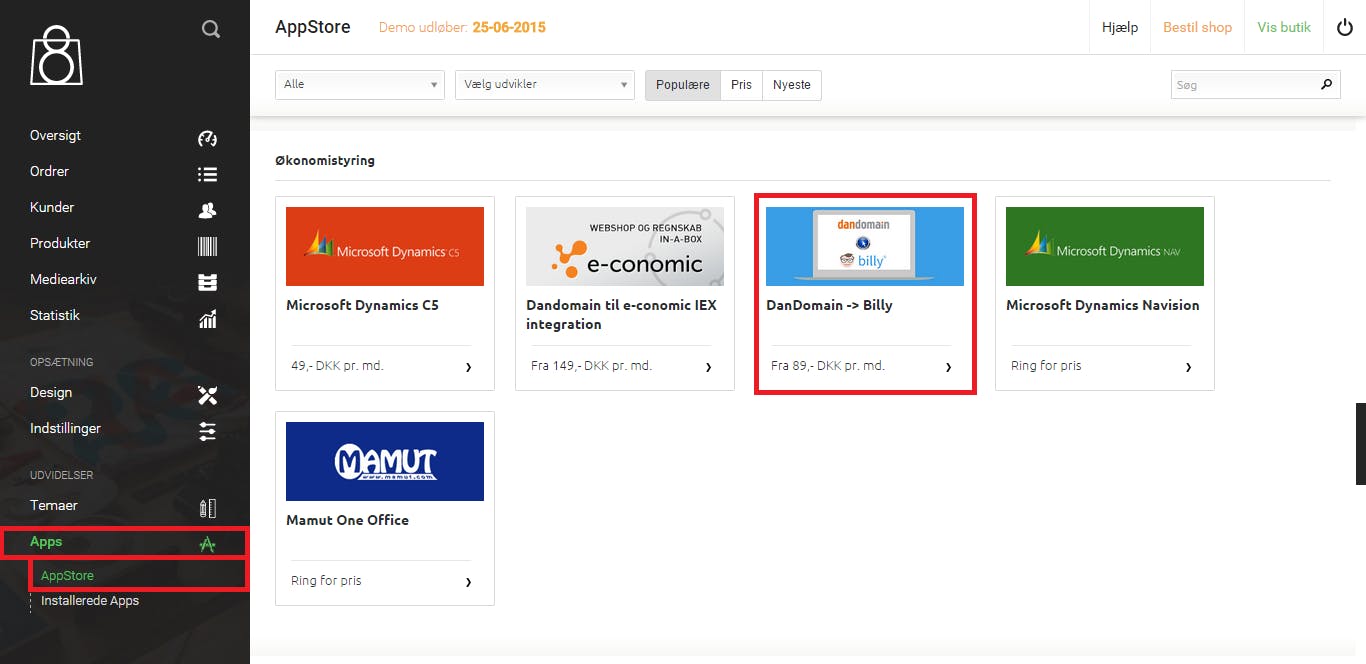Click Ring for pris under Mamut One Office

tap(326, 581)
